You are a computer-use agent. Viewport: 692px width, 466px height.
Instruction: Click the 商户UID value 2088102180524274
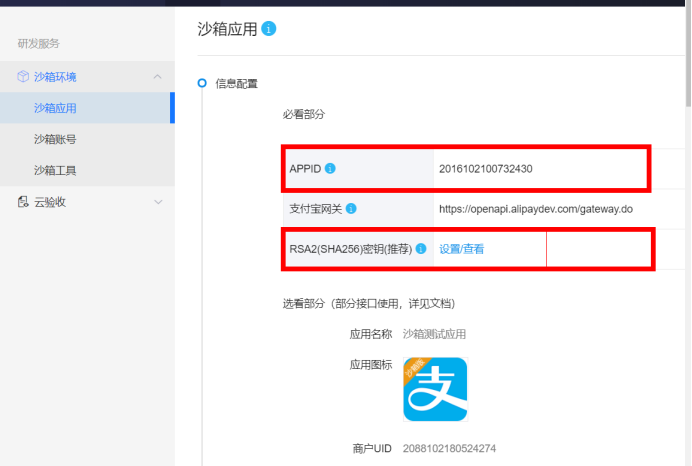(449, 448)
